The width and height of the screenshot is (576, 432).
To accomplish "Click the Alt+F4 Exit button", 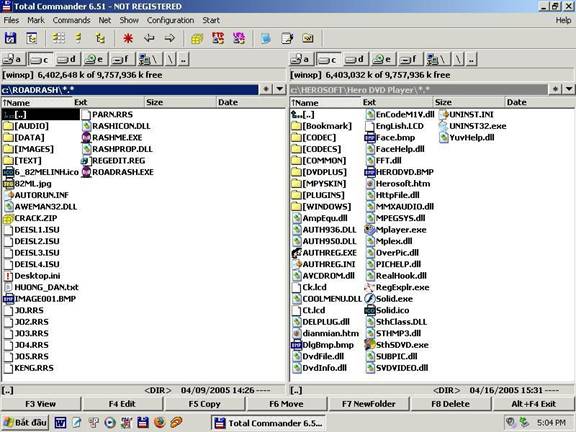I will coord(533,404).
